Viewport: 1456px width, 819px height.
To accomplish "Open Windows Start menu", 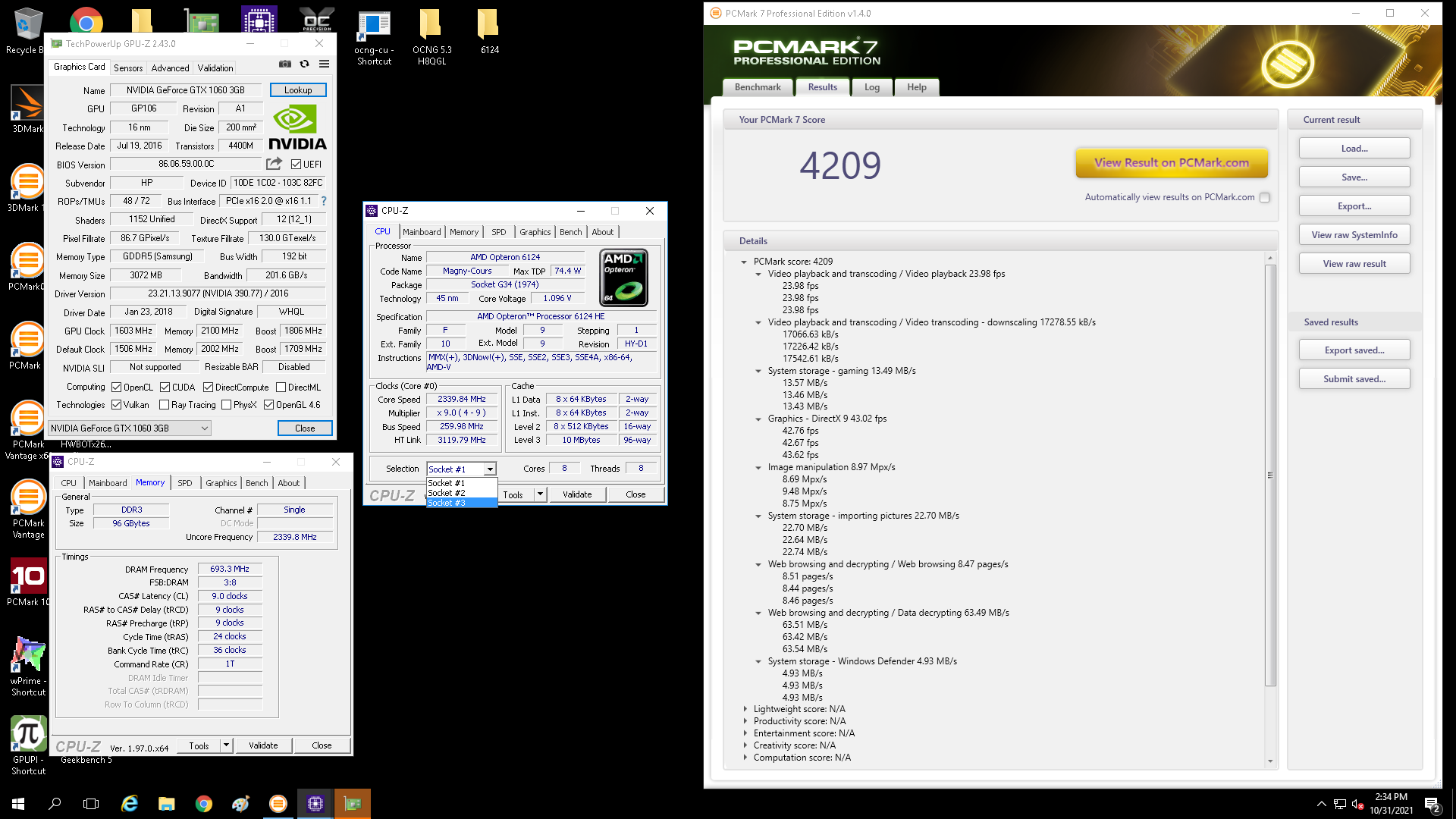I will coord(18,804).
